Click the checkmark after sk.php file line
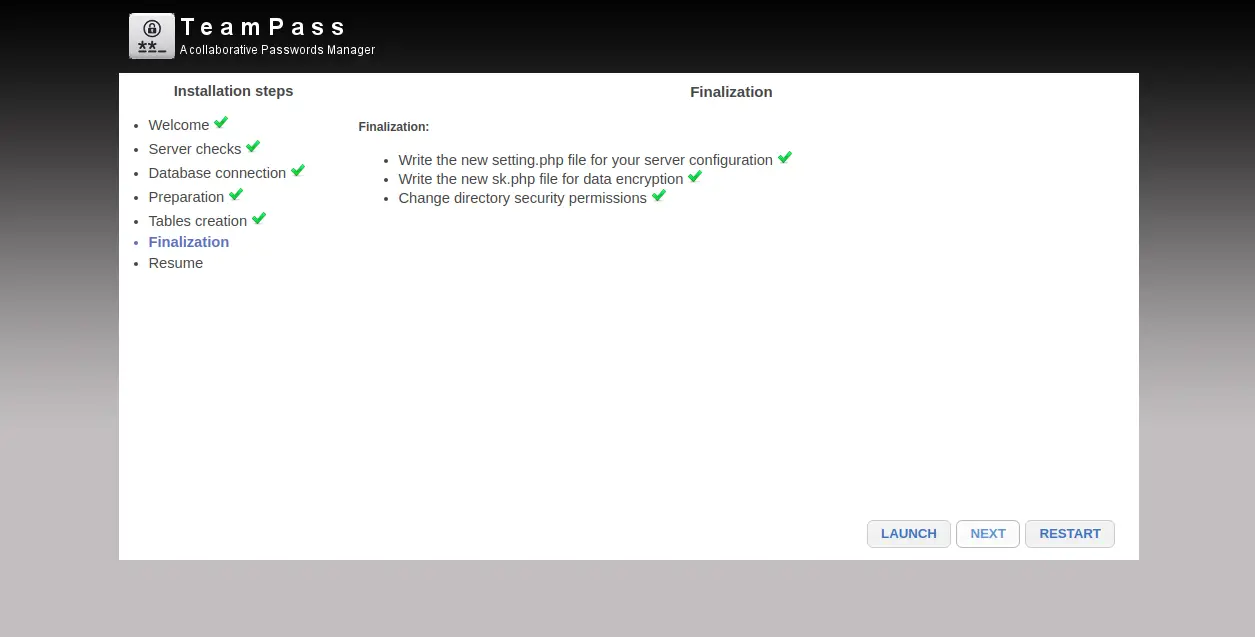The image size is (1255, 637). click(695, 176)
